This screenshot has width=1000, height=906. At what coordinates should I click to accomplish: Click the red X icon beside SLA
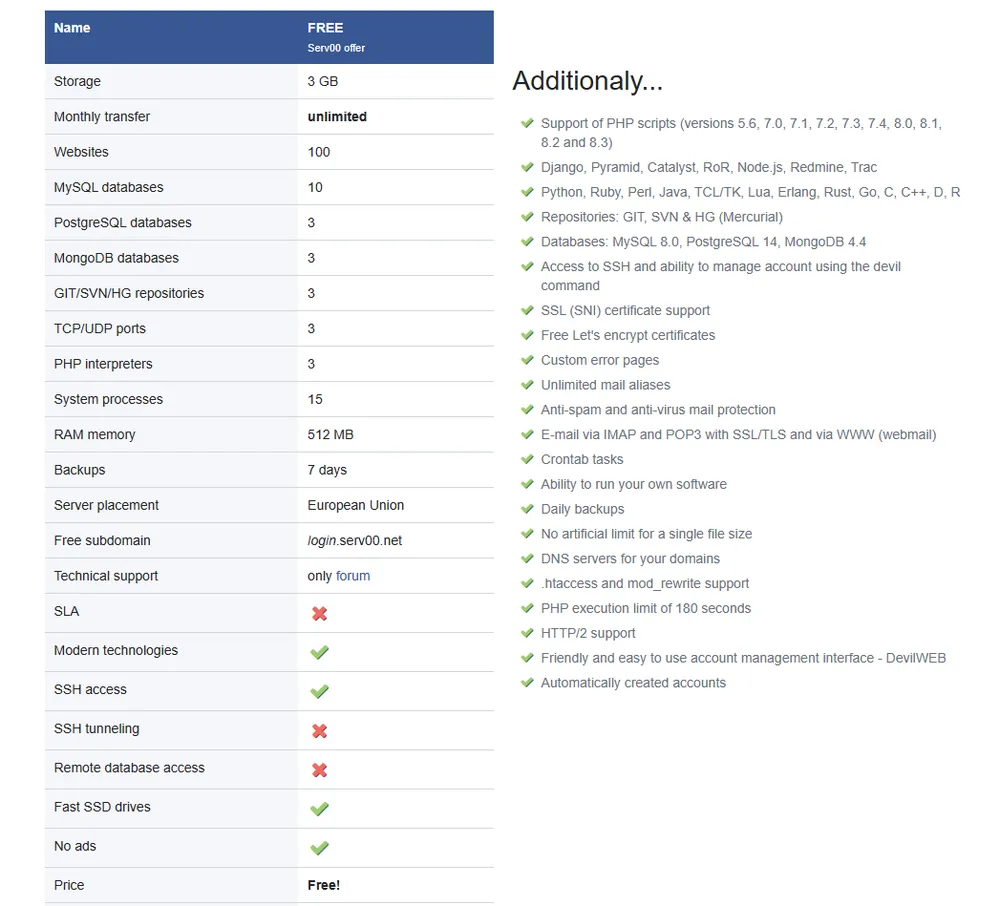tap(319, 613)
